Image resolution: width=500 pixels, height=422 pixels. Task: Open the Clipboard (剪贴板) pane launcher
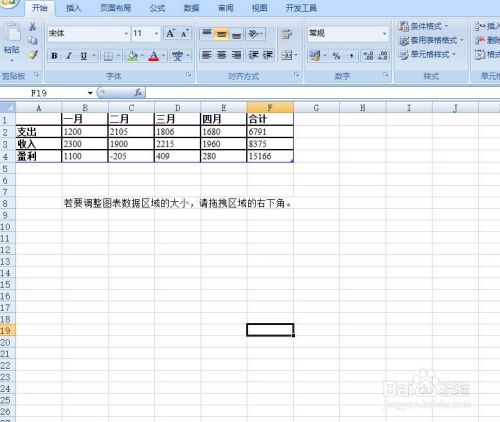pos(36,75)
